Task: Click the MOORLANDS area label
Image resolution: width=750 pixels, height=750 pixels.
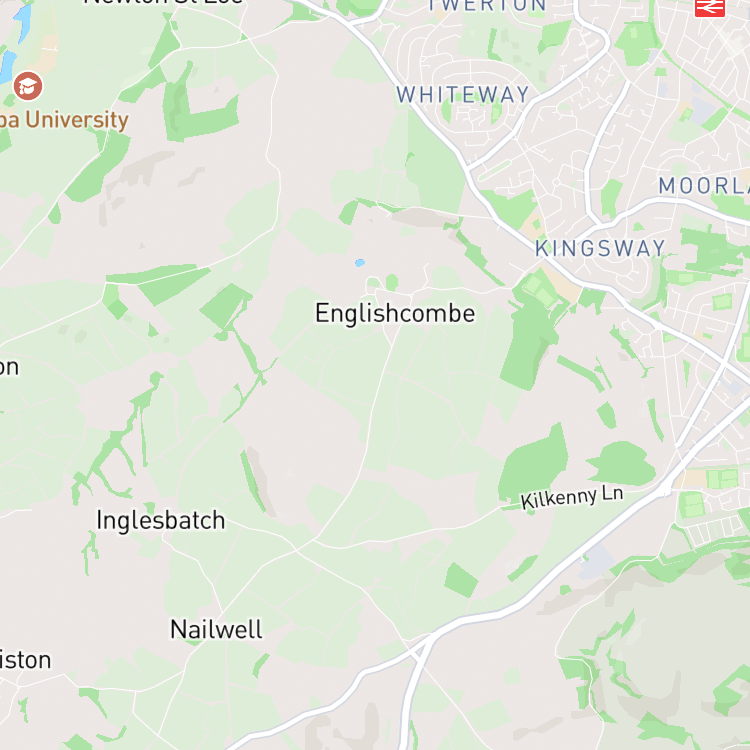Action: pos(704,186)
